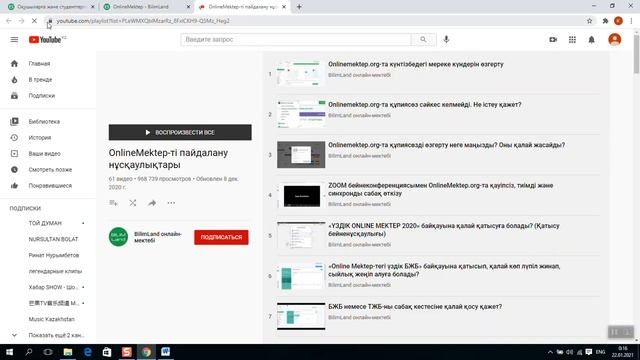Open Chrome profile icon in toolbar
The width and height of the screenshot is (640, 360).
(x=618, y=21)
